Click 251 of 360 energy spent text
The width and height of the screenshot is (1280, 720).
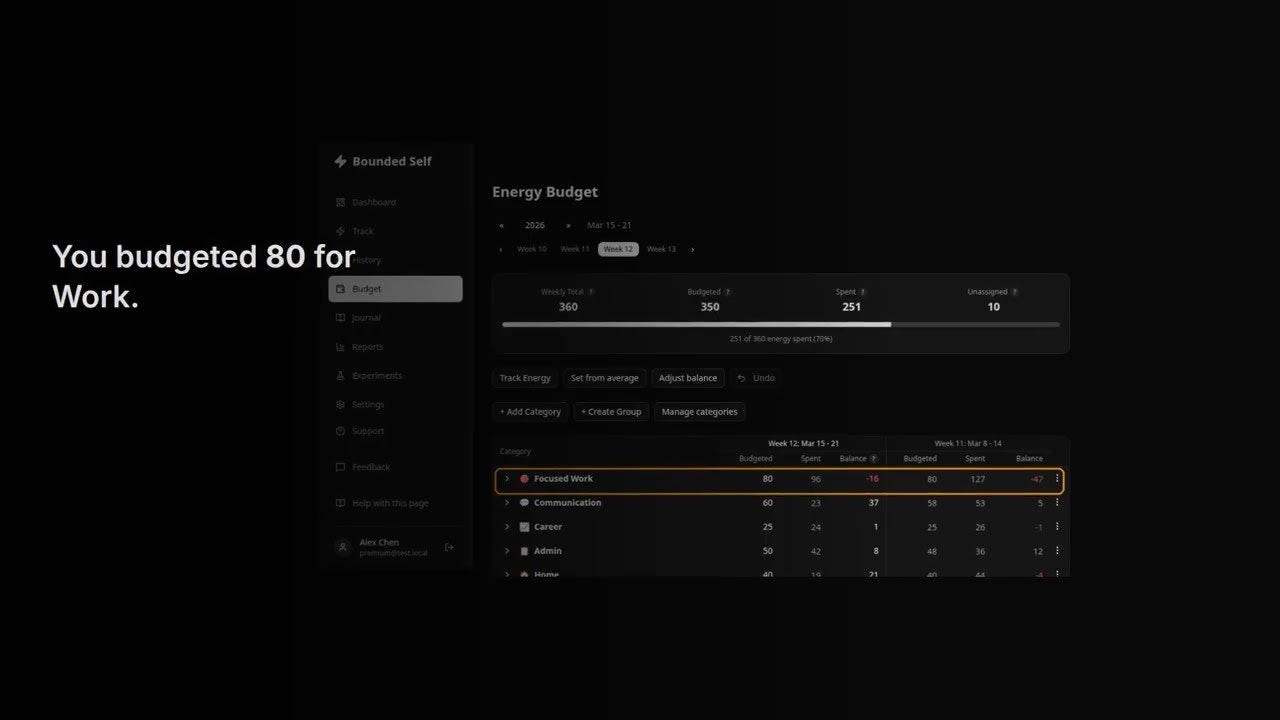click(x=781, y=339)
